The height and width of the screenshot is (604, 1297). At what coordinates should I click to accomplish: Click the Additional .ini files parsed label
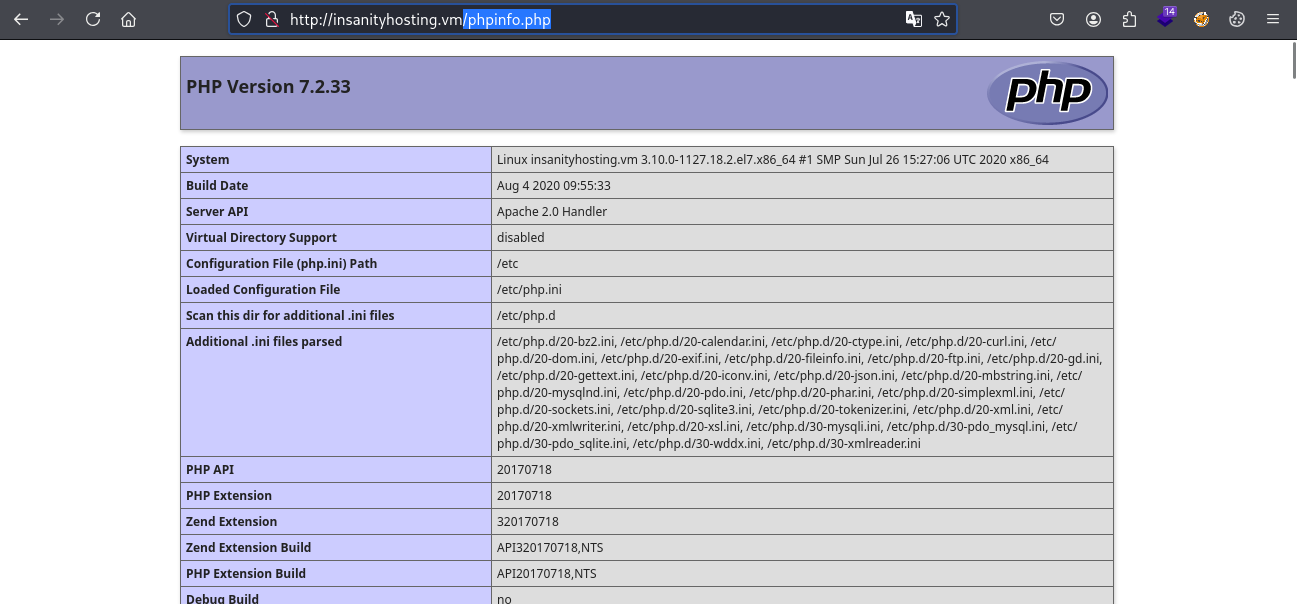pyautogui.click(x=264, y=342)
